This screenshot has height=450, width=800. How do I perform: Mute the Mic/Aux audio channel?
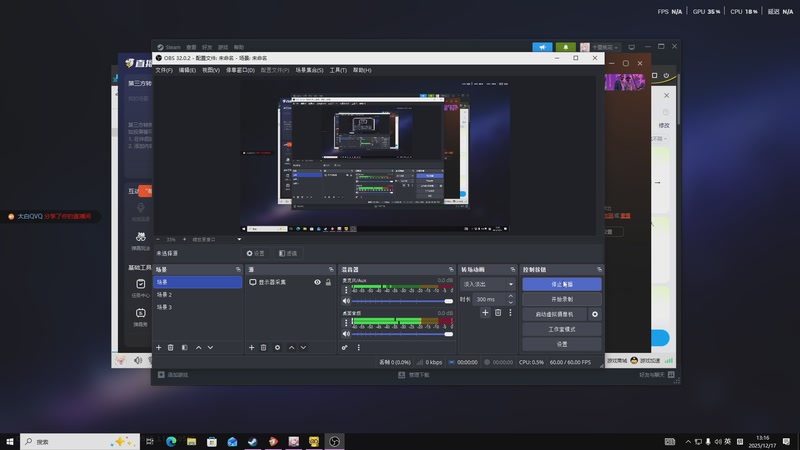(346, 301)
